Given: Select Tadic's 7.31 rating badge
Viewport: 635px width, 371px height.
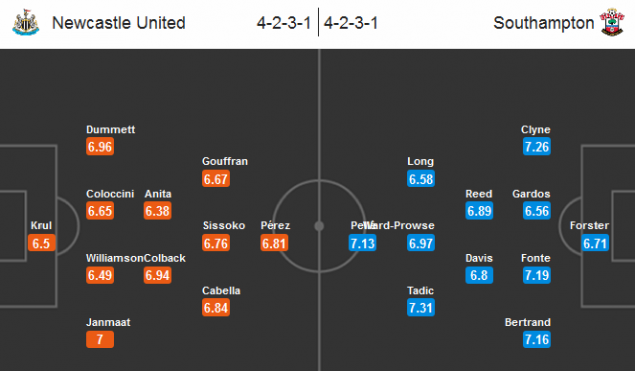Looking at the screenshot, I should 421,307.
